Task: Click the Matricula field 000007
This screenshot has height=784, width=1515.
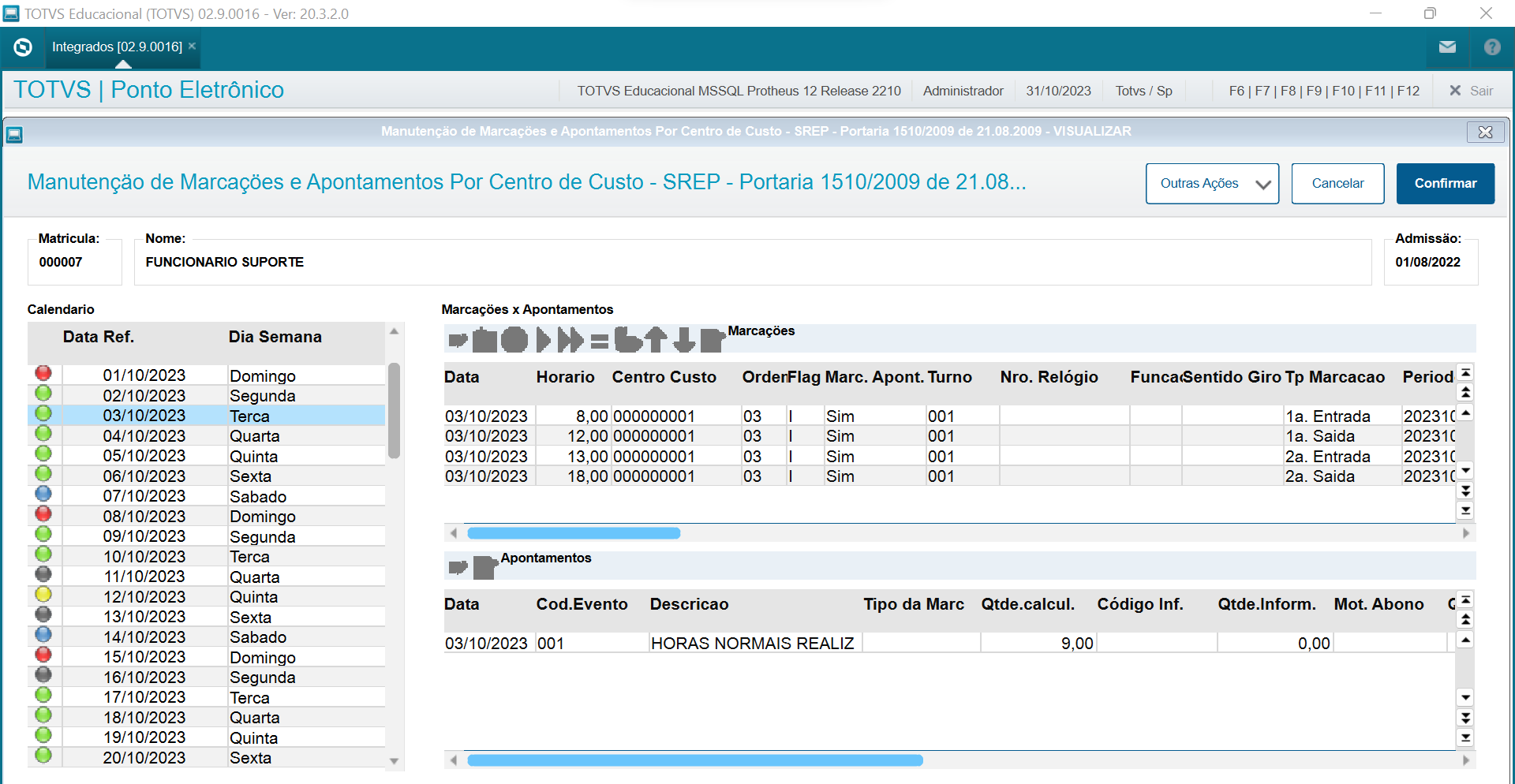Action: (x=75, y=262)
